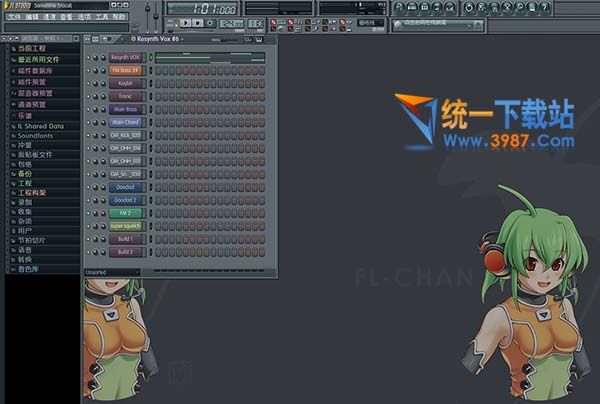Viewport: 600px width, 404px height.
Task: Mute the Resynth VOX channel
Action: tap(88, 58)
